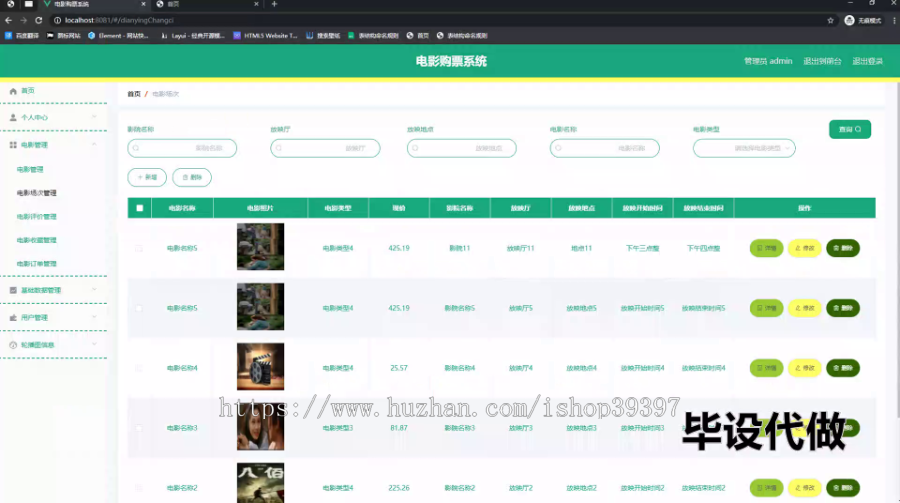
Task: Tick the checkbox in the 电影名称3 row
Action: click(x=139, y=428)
